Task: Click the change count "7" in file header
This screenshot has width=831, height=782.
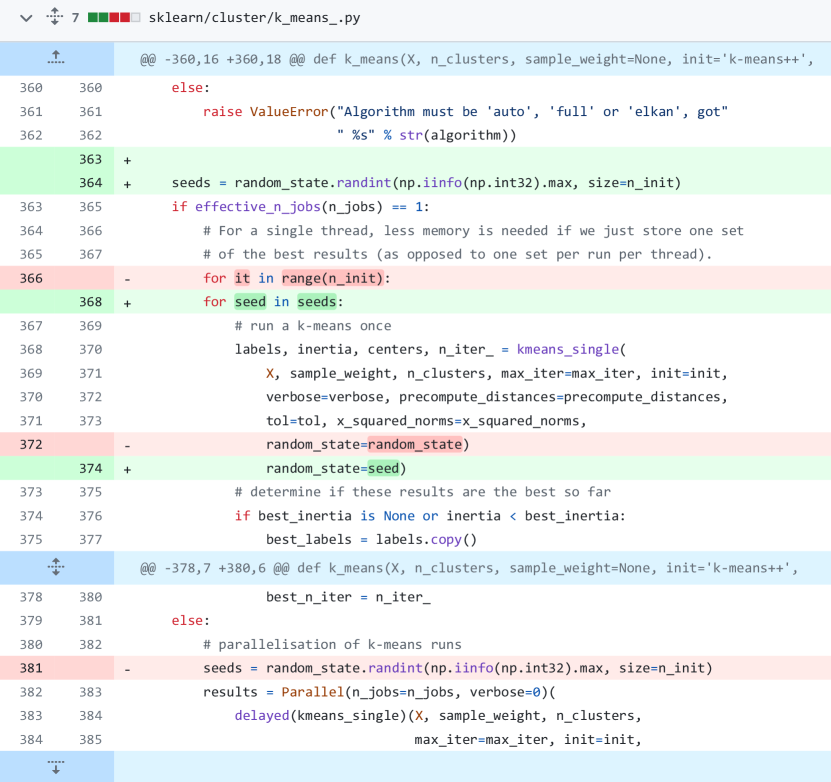Action: point(75,18)
